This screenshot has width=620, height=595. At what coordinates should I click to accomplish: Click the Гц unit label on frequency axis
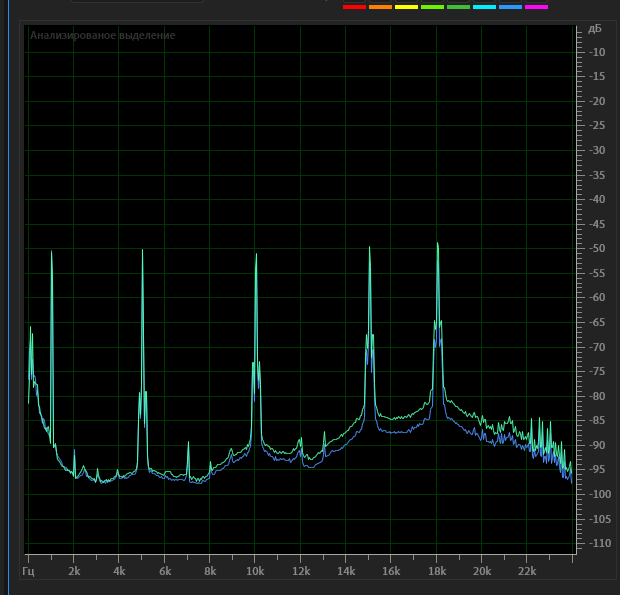coord(28,572)
